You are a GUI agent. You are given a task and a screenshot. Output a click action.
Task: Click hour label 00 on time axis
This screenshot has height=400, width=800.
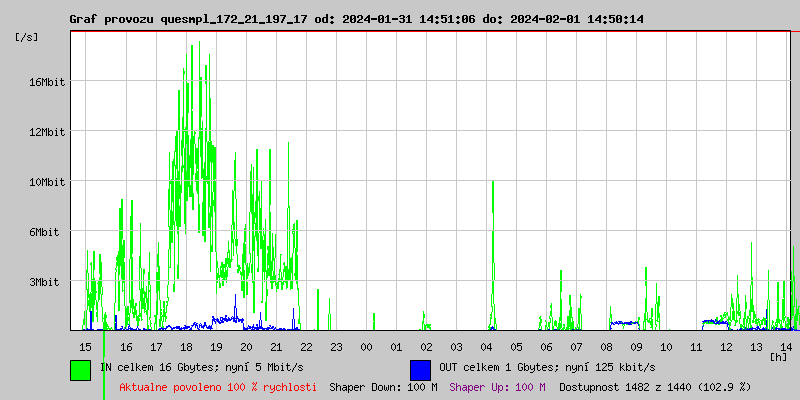(x=366, y=347)
